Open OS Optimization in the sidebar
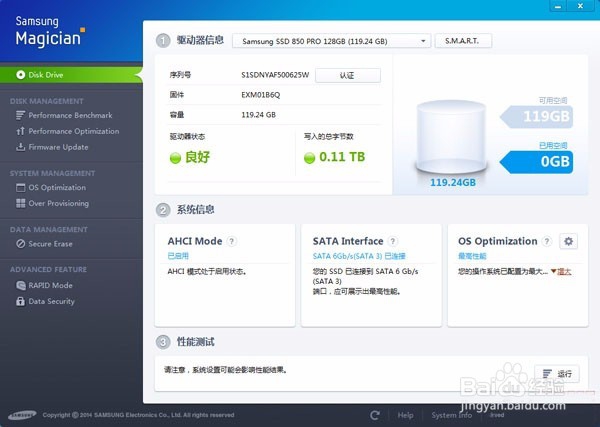 (x=57, y=187)
